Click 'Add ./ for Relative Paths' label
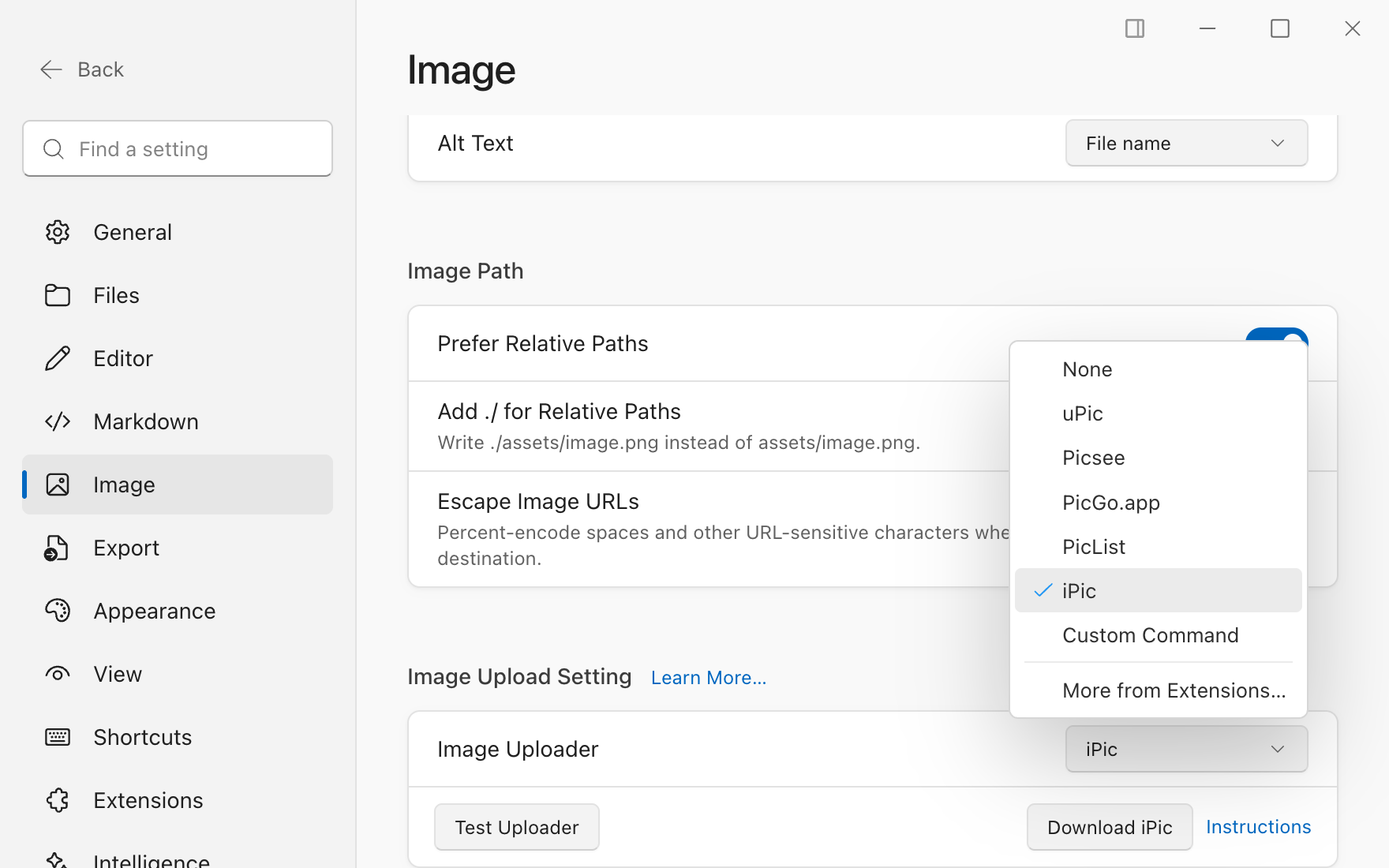This screenshot has width=1389, height=868. click(559, 411)
